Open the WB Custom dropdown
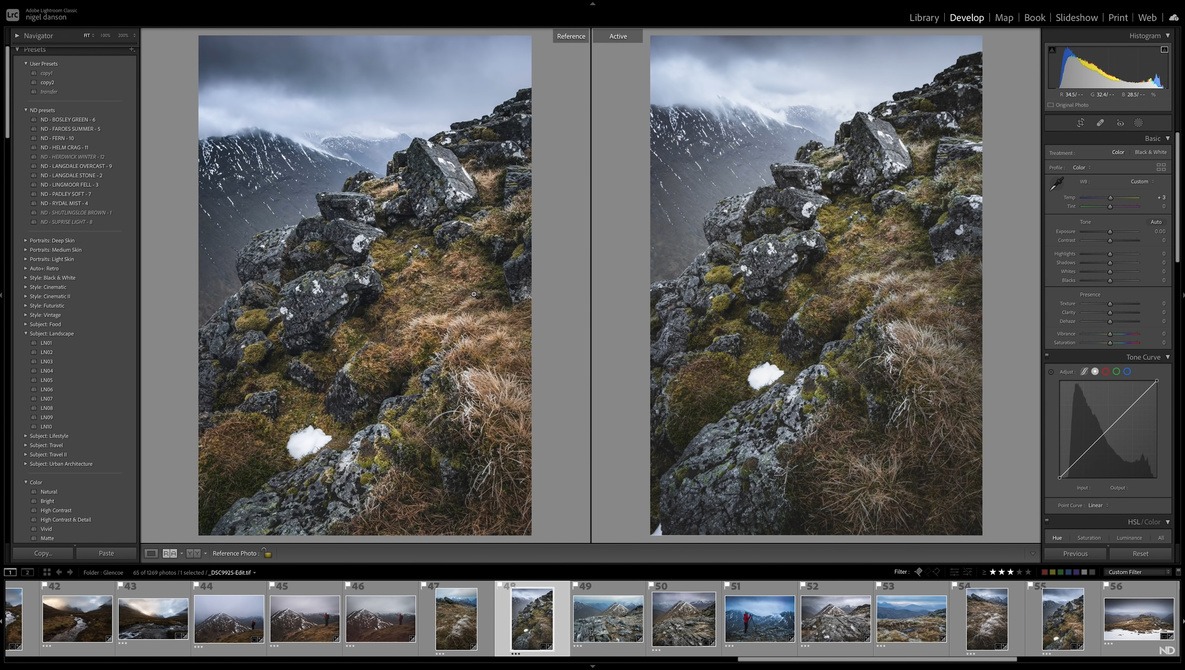The image size is (1185, 670). 1141,181
